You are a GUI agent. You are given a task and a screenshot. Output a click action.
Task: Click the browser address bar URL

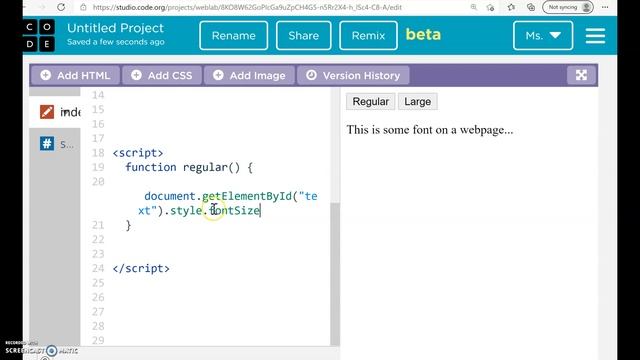pyautogui.click(x=247, y=7)
